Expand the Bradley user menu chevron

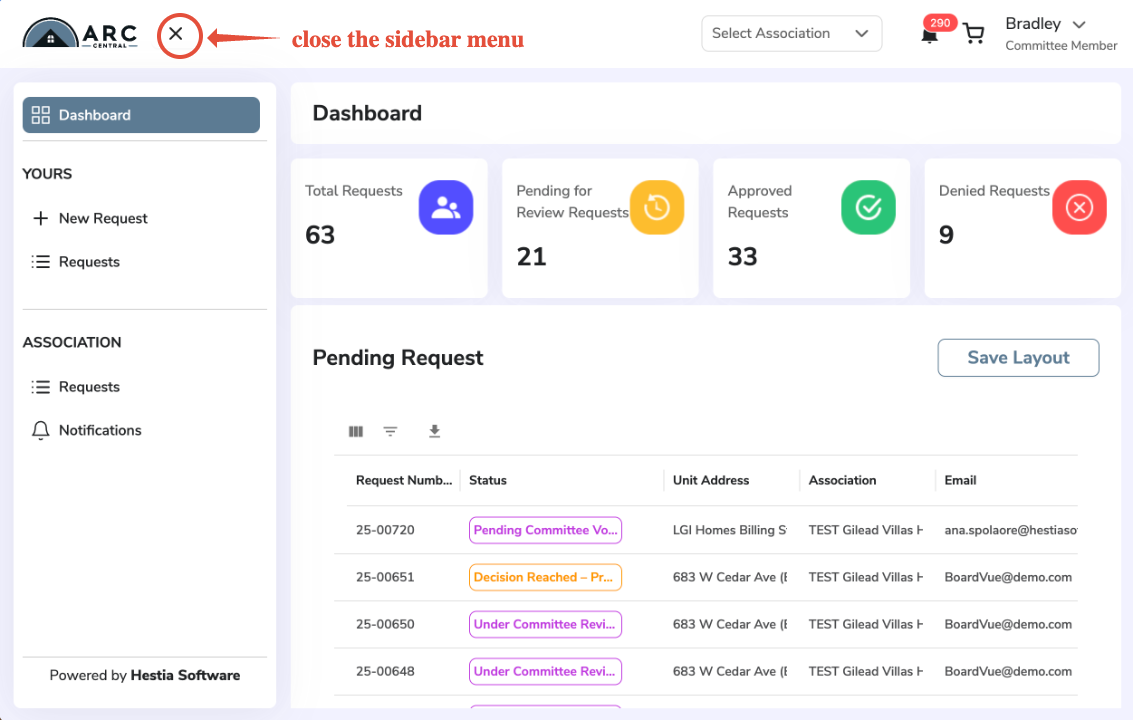click(1079, 25)
